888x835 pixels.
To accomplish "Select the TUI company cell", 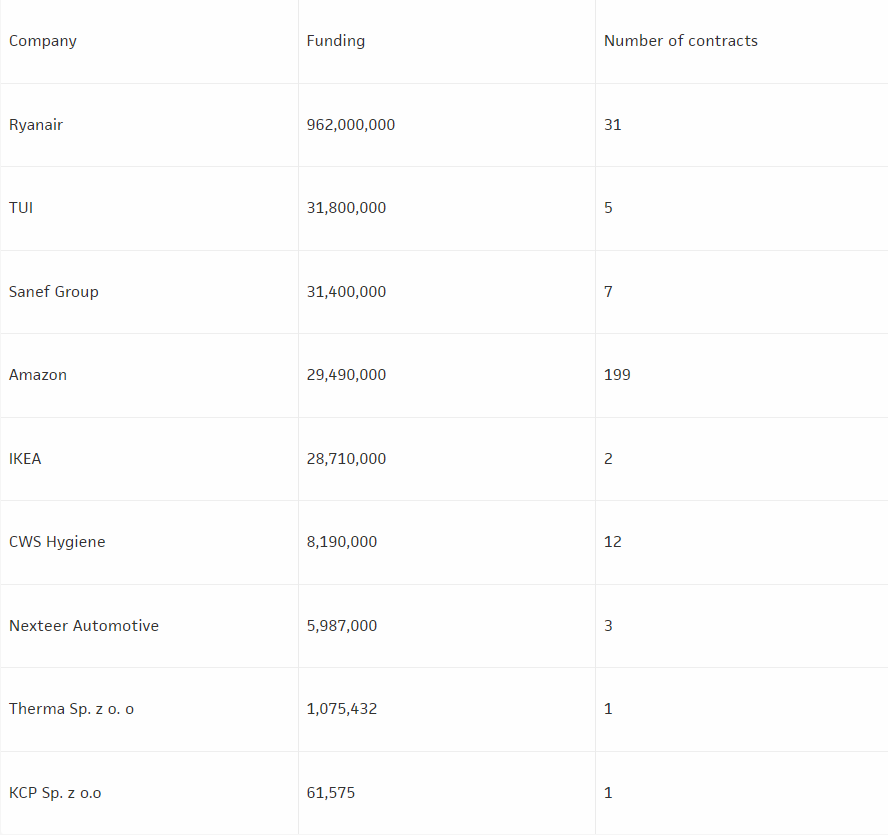I will point(21,208).
